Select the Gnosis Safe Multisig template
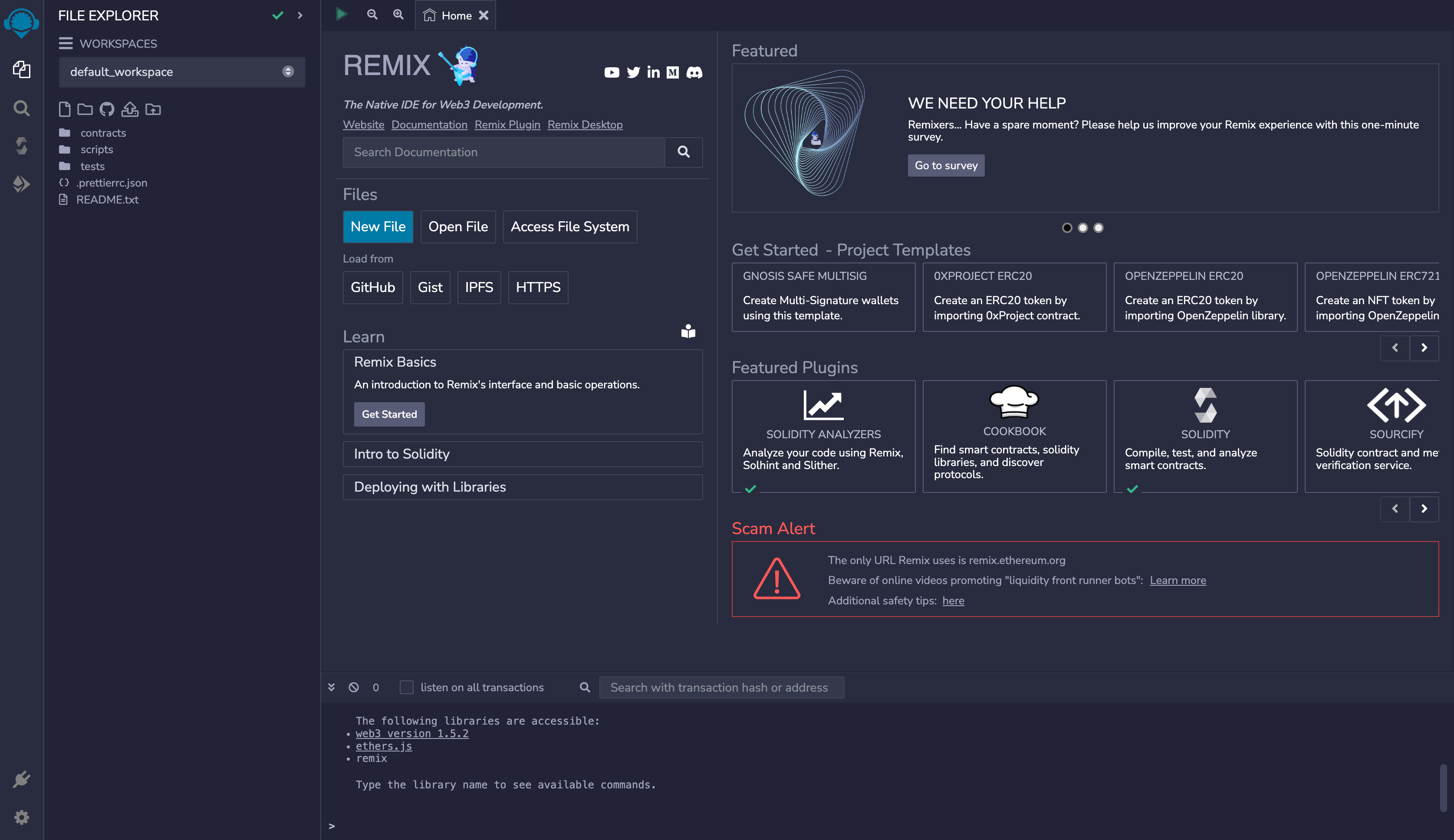Screen dimensions: 1454x840 [x=823, y=296]
